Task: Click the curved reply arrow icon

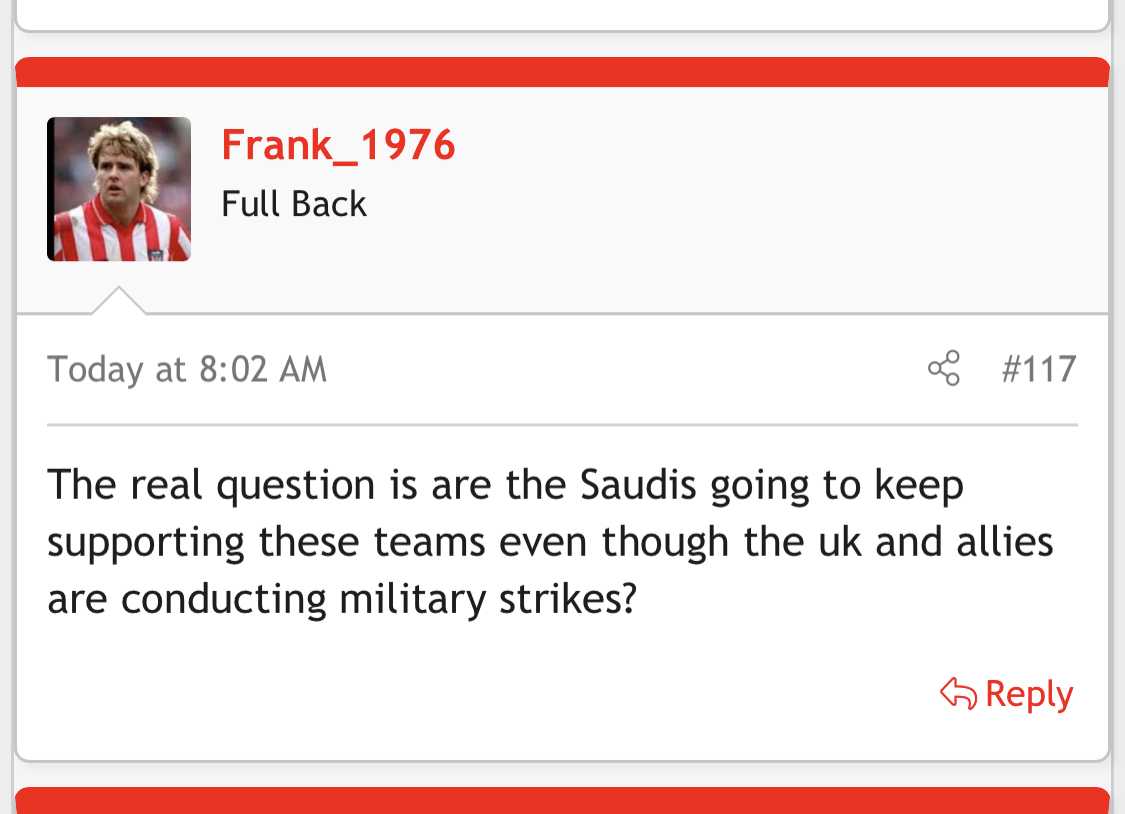Action: point(959,694)
